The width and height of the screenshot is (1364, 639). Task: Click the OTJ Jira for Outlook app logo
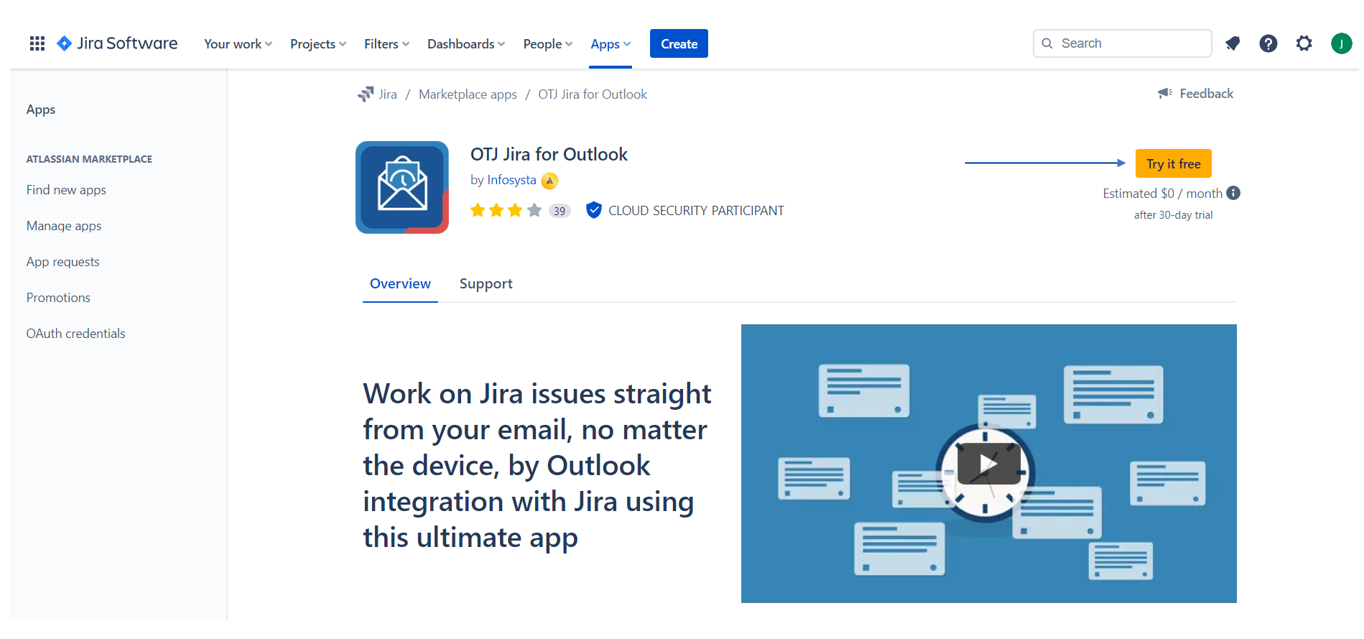[402, 187]
